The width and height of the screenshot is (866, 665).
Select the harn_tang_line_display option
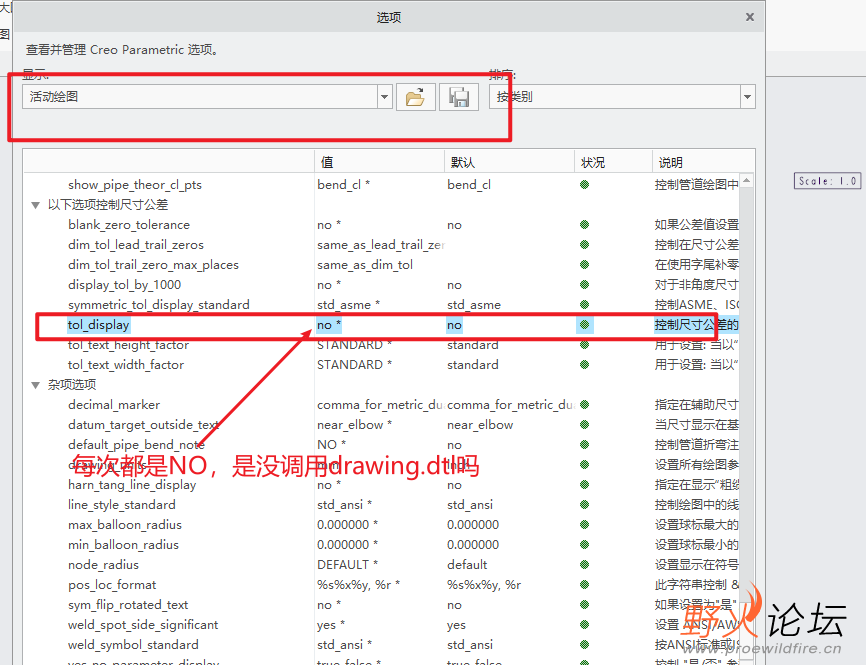tap(132, 485)
